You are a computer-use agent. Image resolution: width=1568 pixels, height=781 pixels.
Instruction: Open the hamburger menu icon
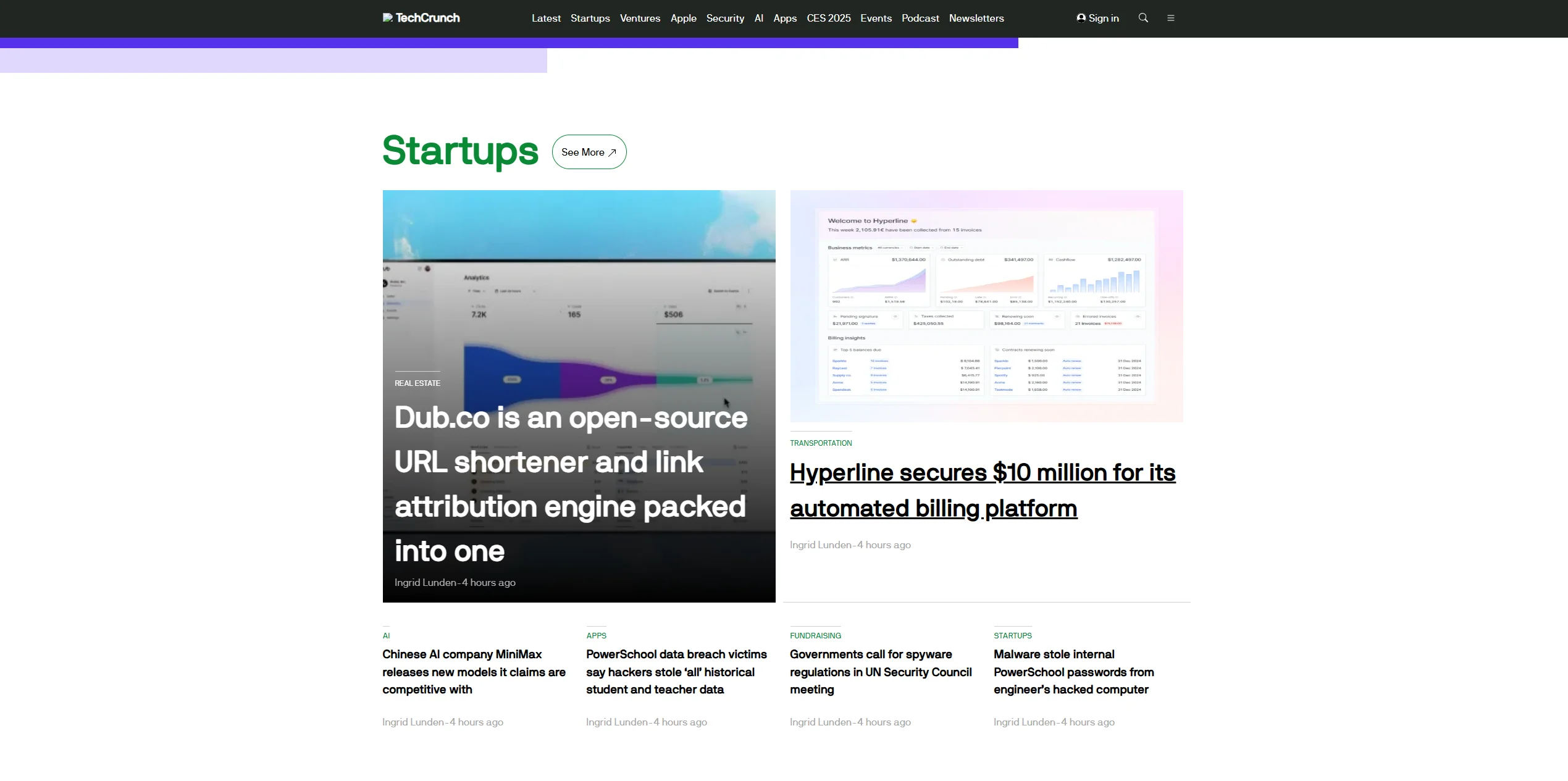coord(1170,18)
